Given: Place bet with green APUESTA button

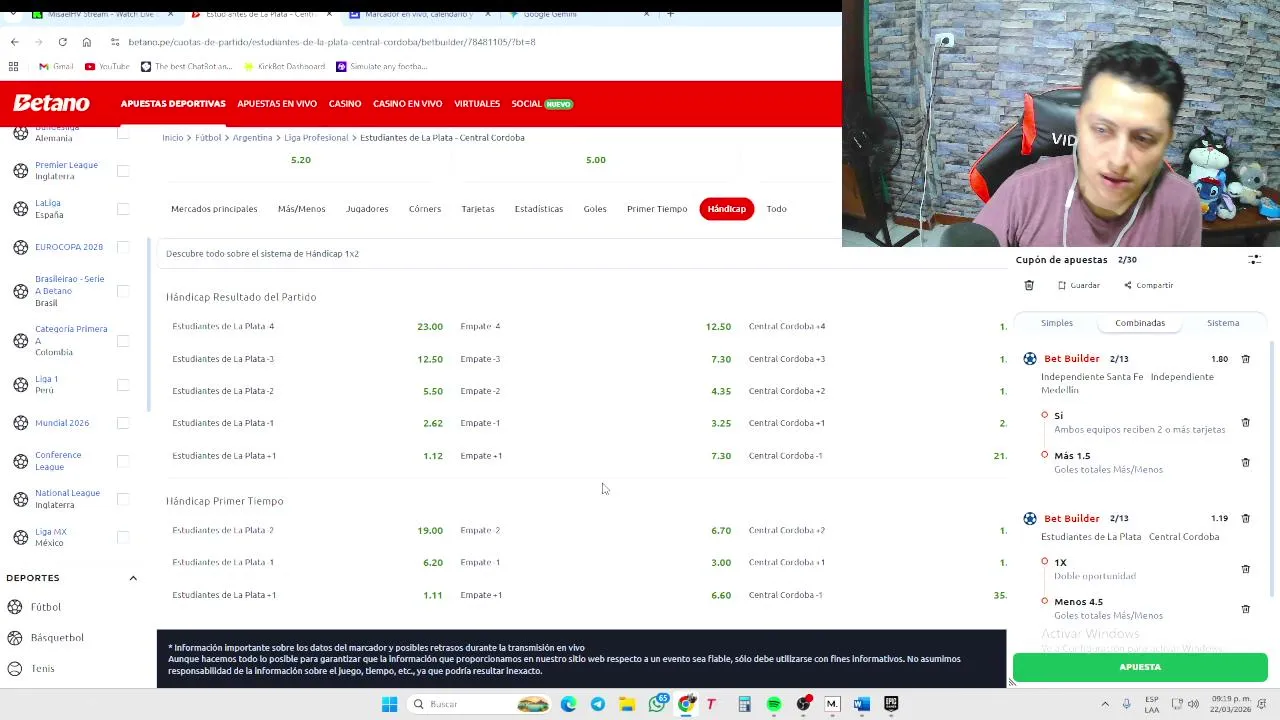Looking at the screenshot, I should click(1140, 667).
